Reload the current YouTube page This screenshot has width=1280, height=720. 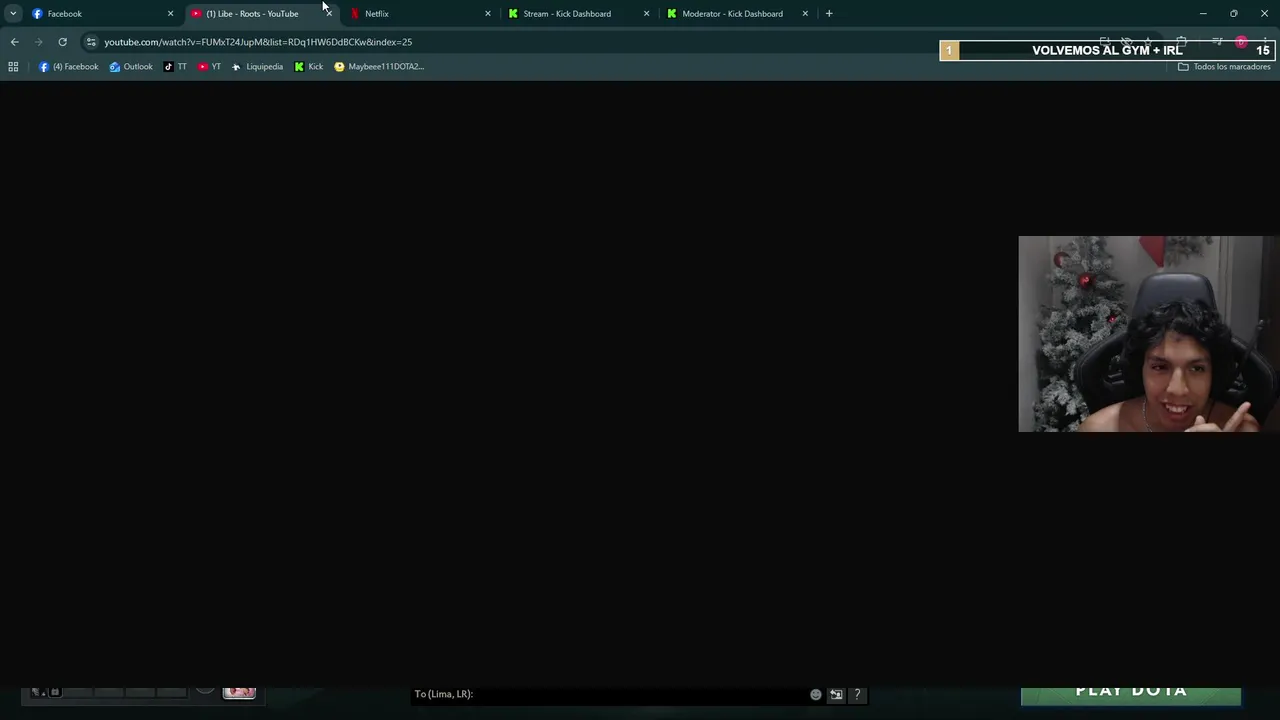click(62, 42)
